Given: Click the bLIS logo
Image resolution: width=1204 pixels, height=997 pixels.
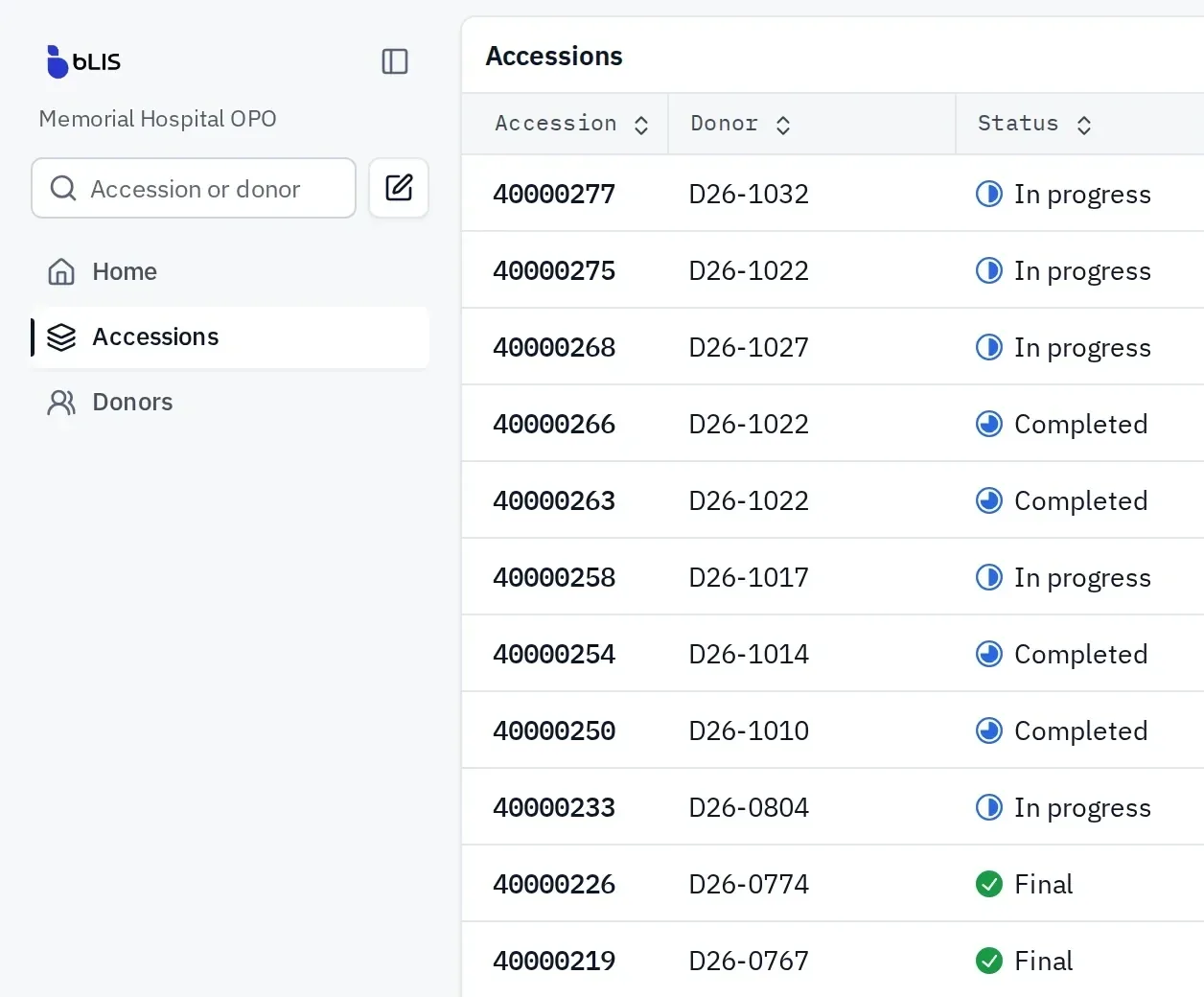Looking at the screenshot, I should point(83,61).
